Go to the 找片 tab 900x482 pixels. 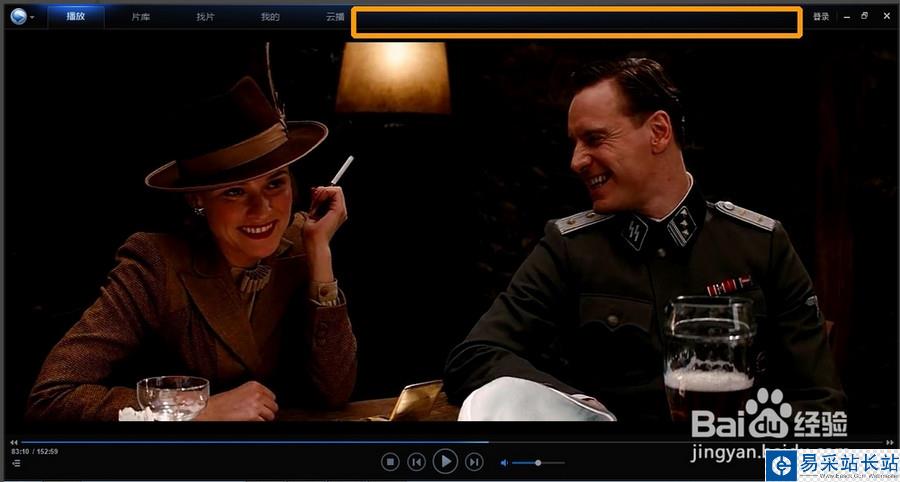pyautogui.click(x=205, y=17)
